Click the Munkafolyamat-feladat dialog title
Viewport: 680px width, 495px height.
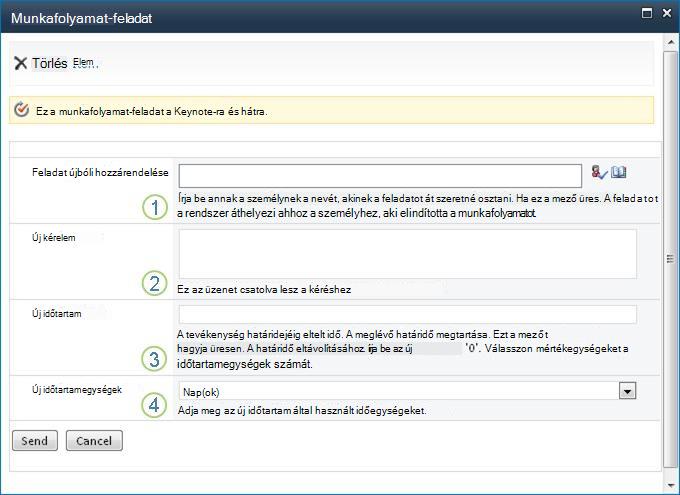tap(82, 18)
